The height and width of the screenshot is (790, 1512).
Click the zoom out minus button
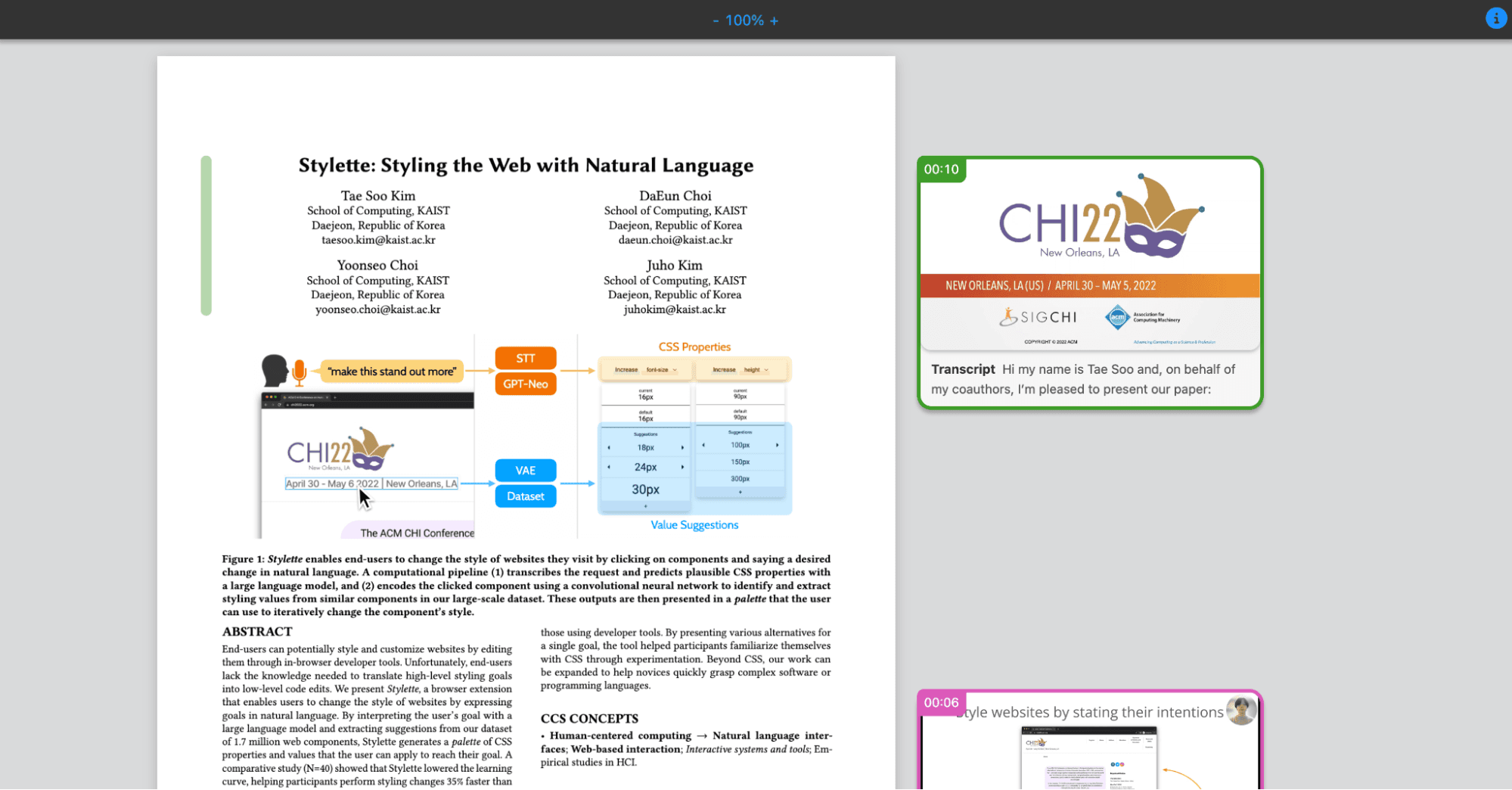tap(716, 21)
